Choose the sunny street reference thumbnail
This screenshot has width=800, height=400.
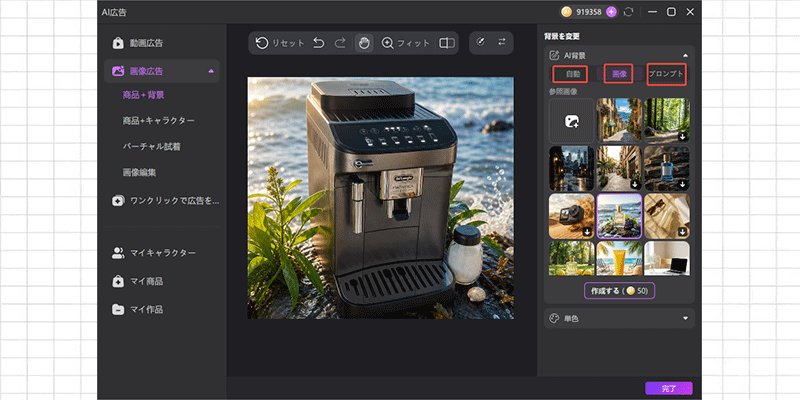coord(619,120)
